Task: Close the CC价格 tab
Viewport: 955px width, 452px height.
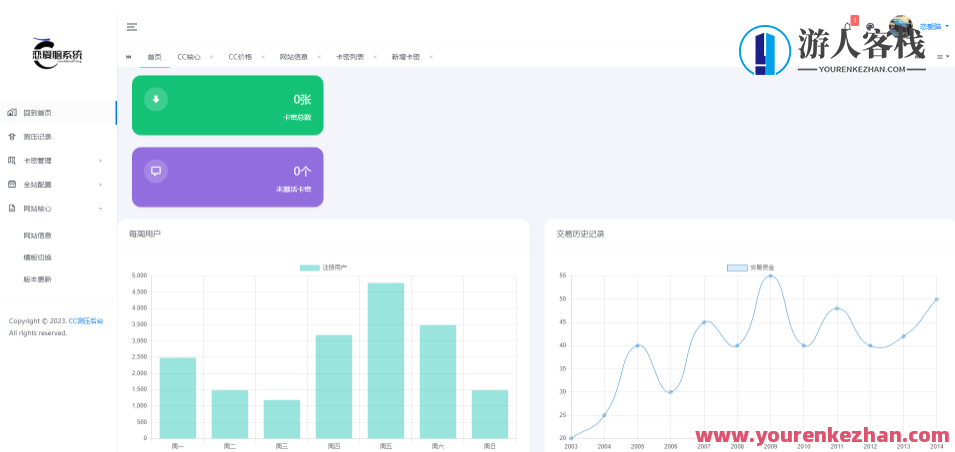Action: pos(263,57)
